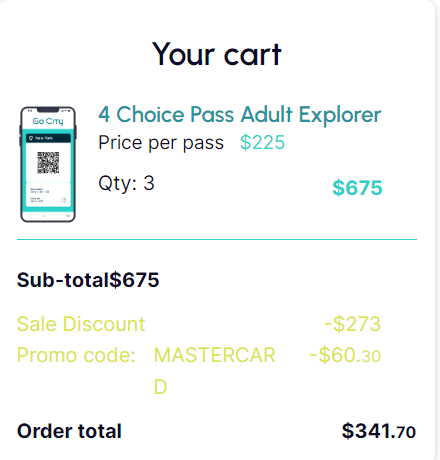
Task: Click the Promo code: label
Action: (x=76, y=355)
